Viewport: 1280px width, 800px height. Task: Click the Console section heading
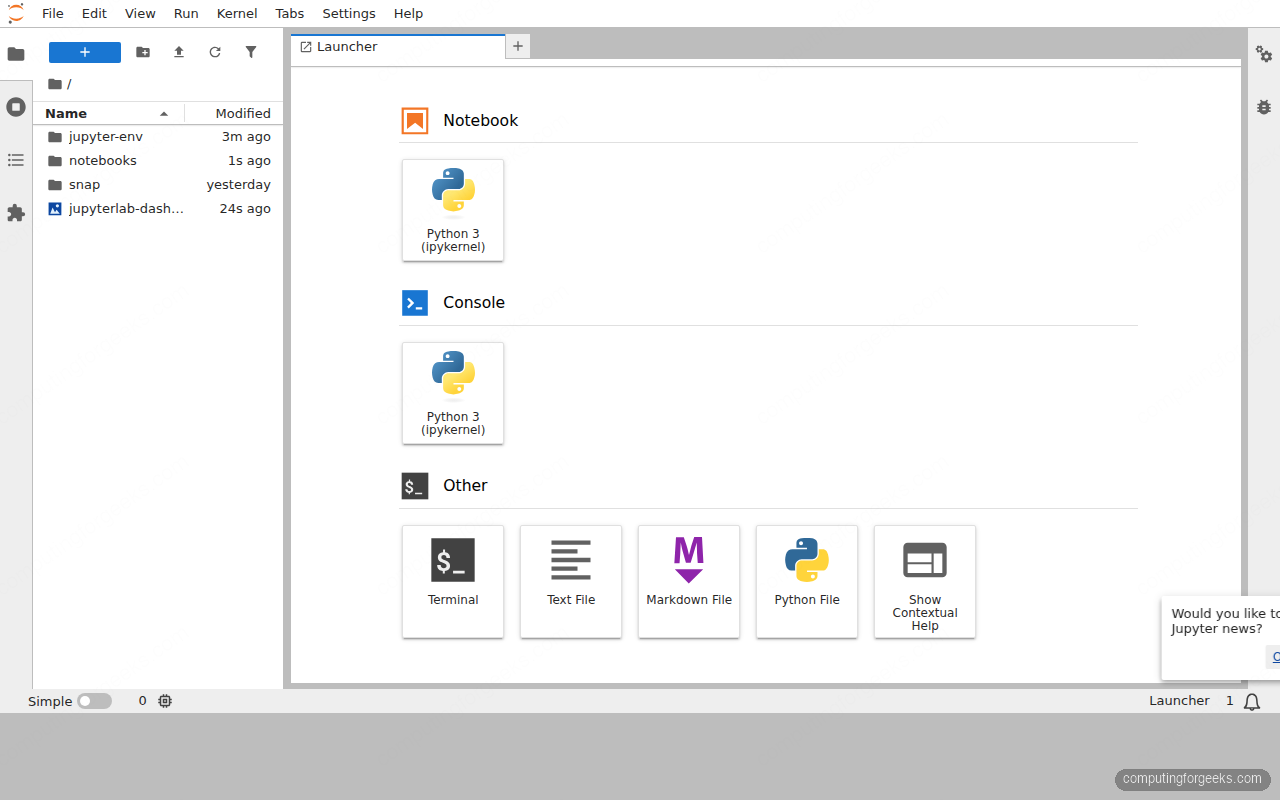474,302
